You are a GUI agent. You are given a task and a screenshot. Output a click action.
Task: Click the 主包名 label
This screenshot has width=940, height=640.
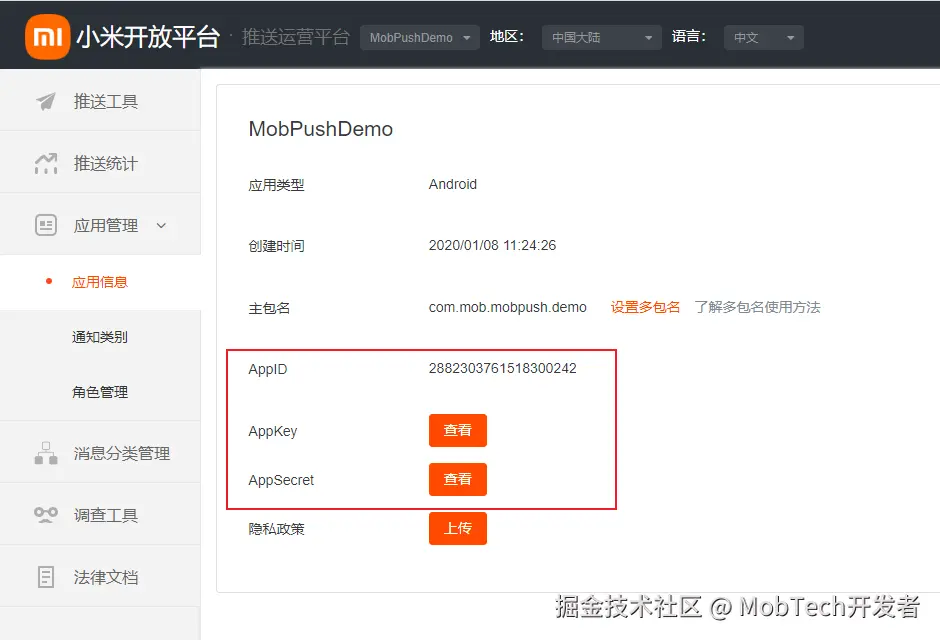269,308
